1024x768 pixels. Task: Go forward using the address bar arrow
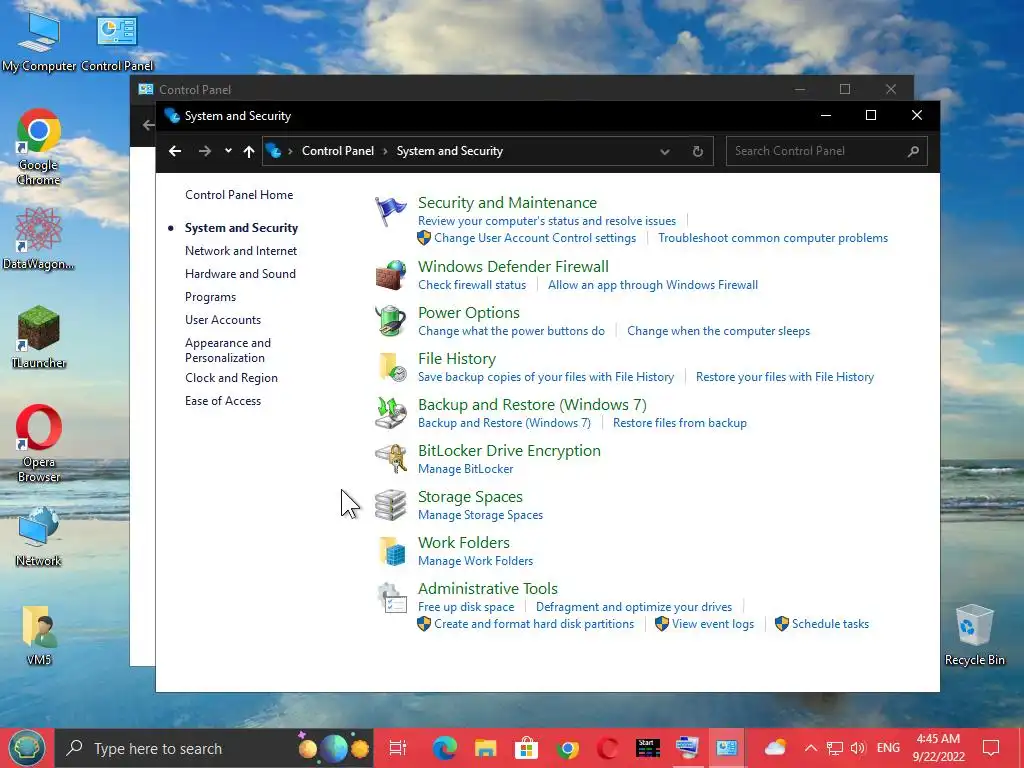(205, 151)
